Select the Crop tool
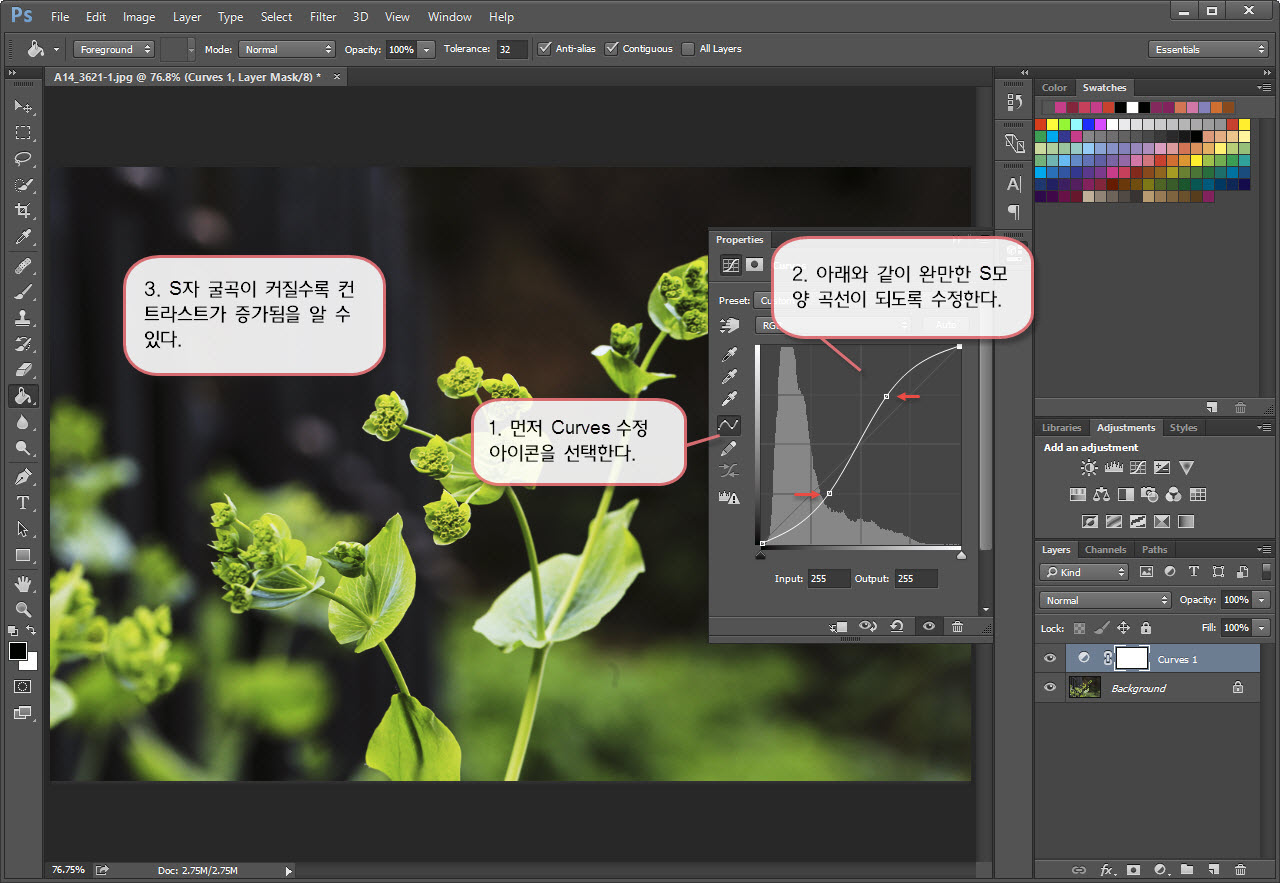The height and width of the screenshot is (883, 1280). (22, 210)
